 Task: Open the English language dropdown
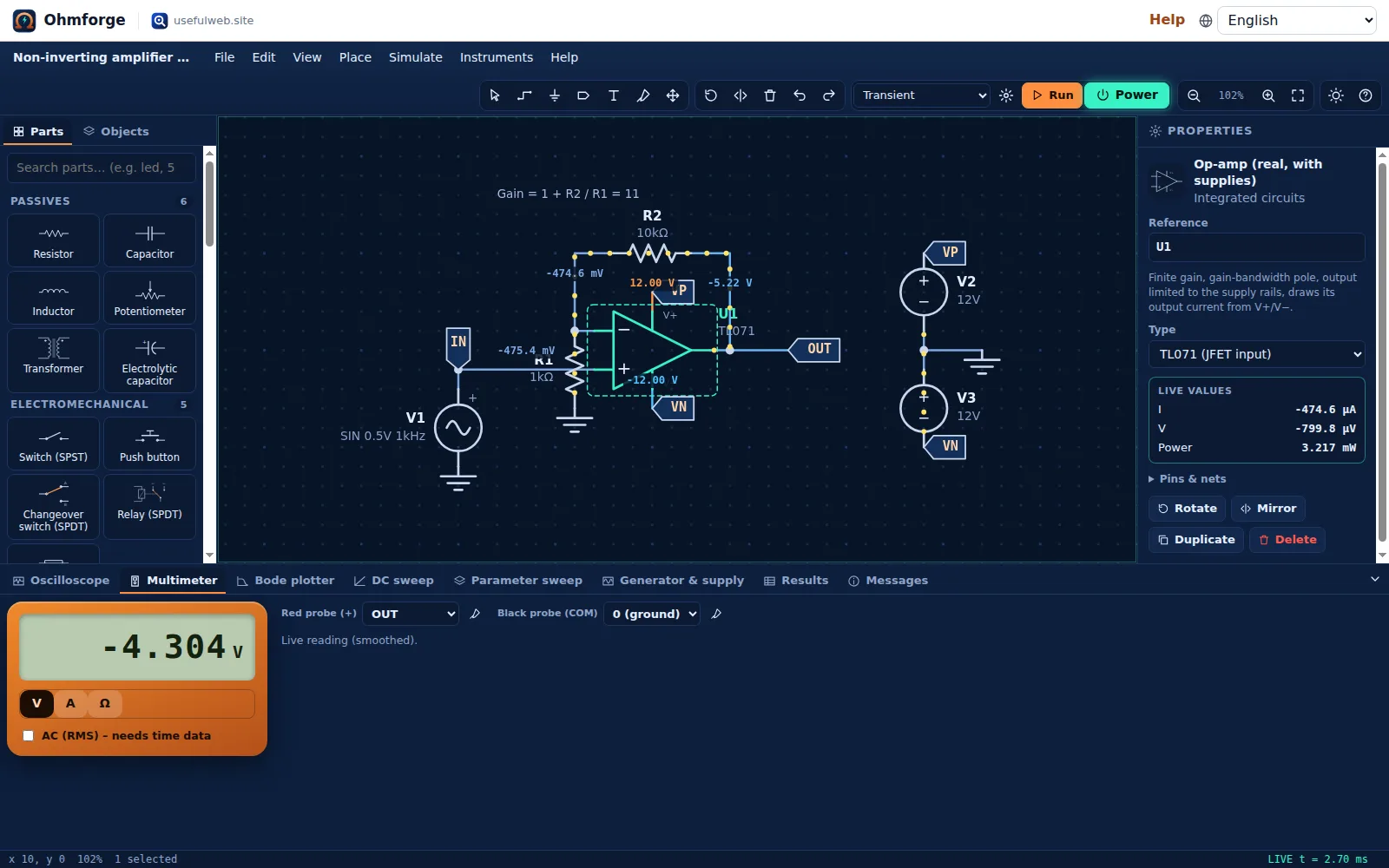(1297, 20)
